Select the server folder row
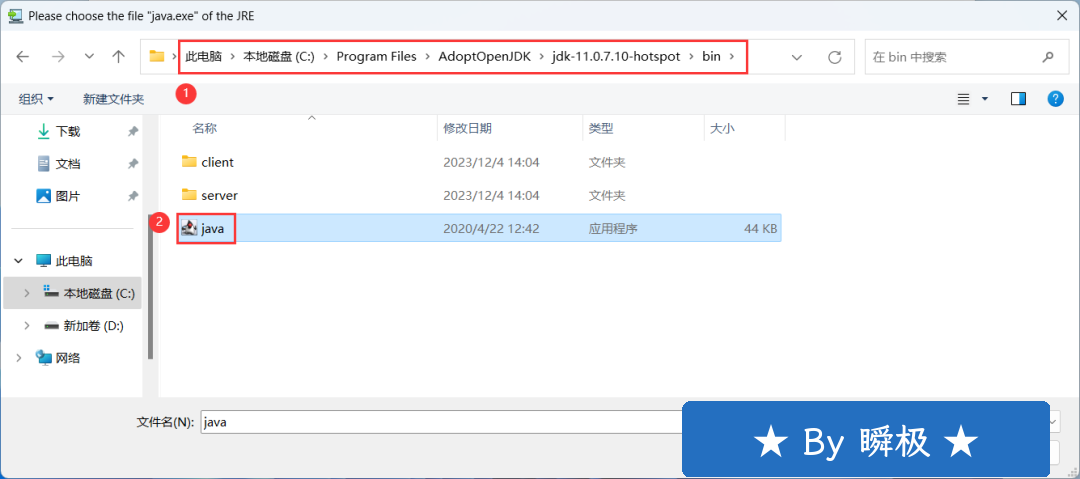The width and height of the screenshot is (1080, 479). (x=219, y=195)
